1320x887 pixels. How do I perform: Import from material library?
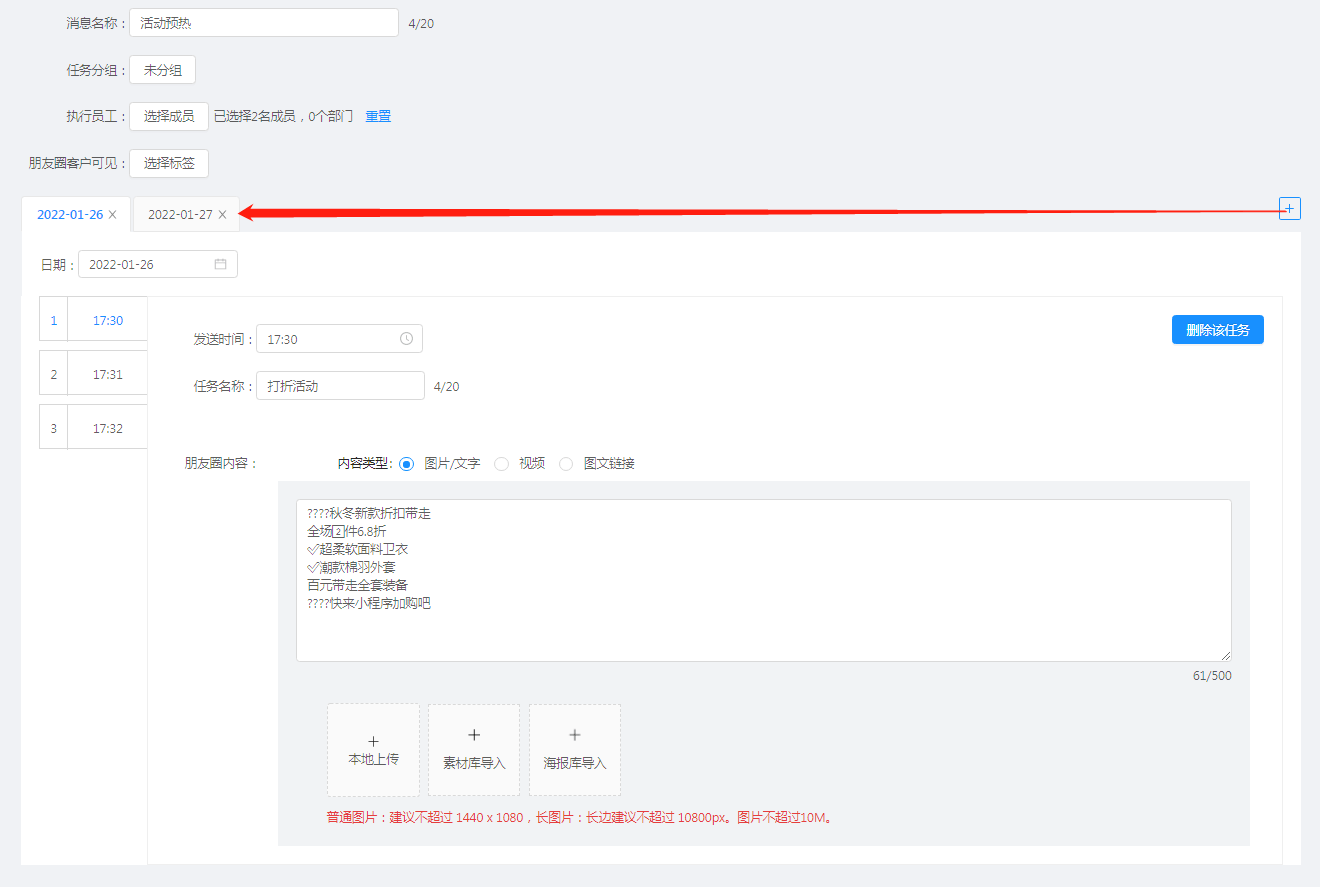[x=474, y=750]
